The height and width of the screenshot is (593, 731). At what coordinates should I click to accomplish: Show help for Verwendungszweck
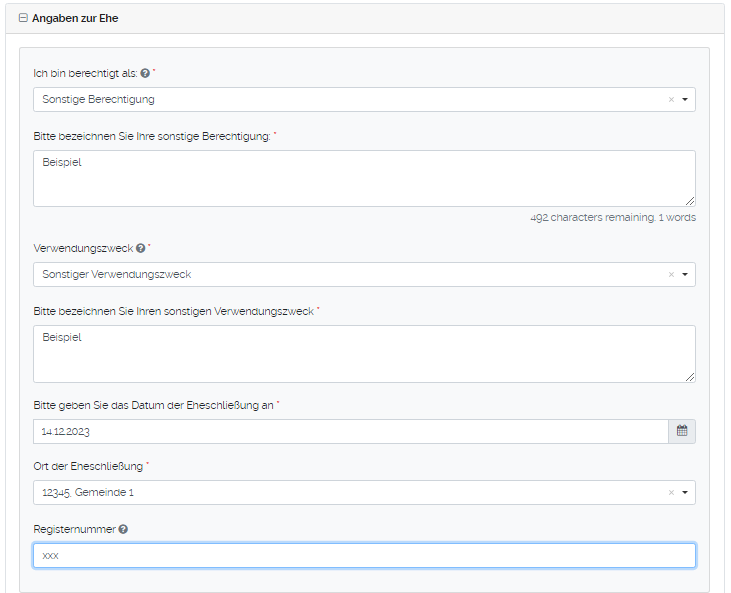[140, 249]
